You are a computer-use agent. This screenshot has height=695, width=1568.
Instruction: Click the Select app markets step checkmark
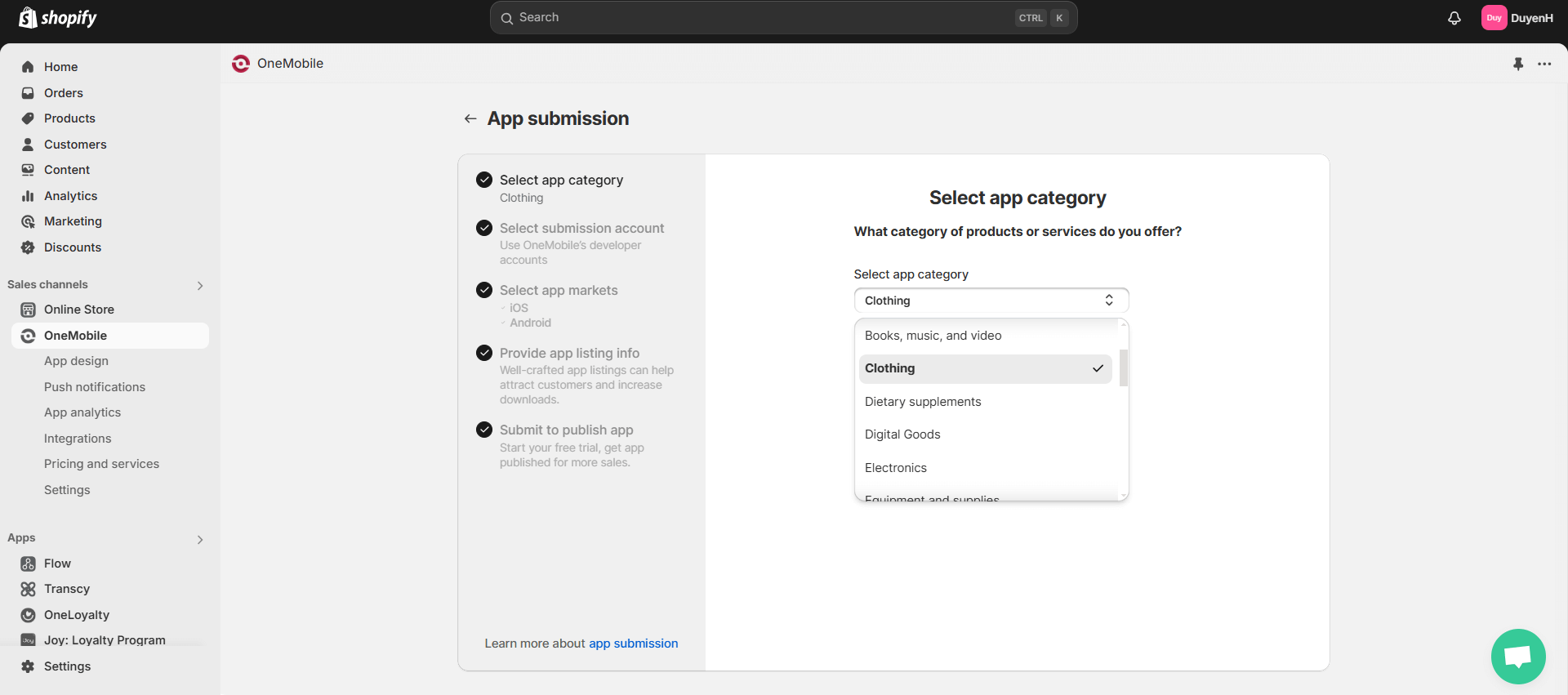(x=484, y=290)
